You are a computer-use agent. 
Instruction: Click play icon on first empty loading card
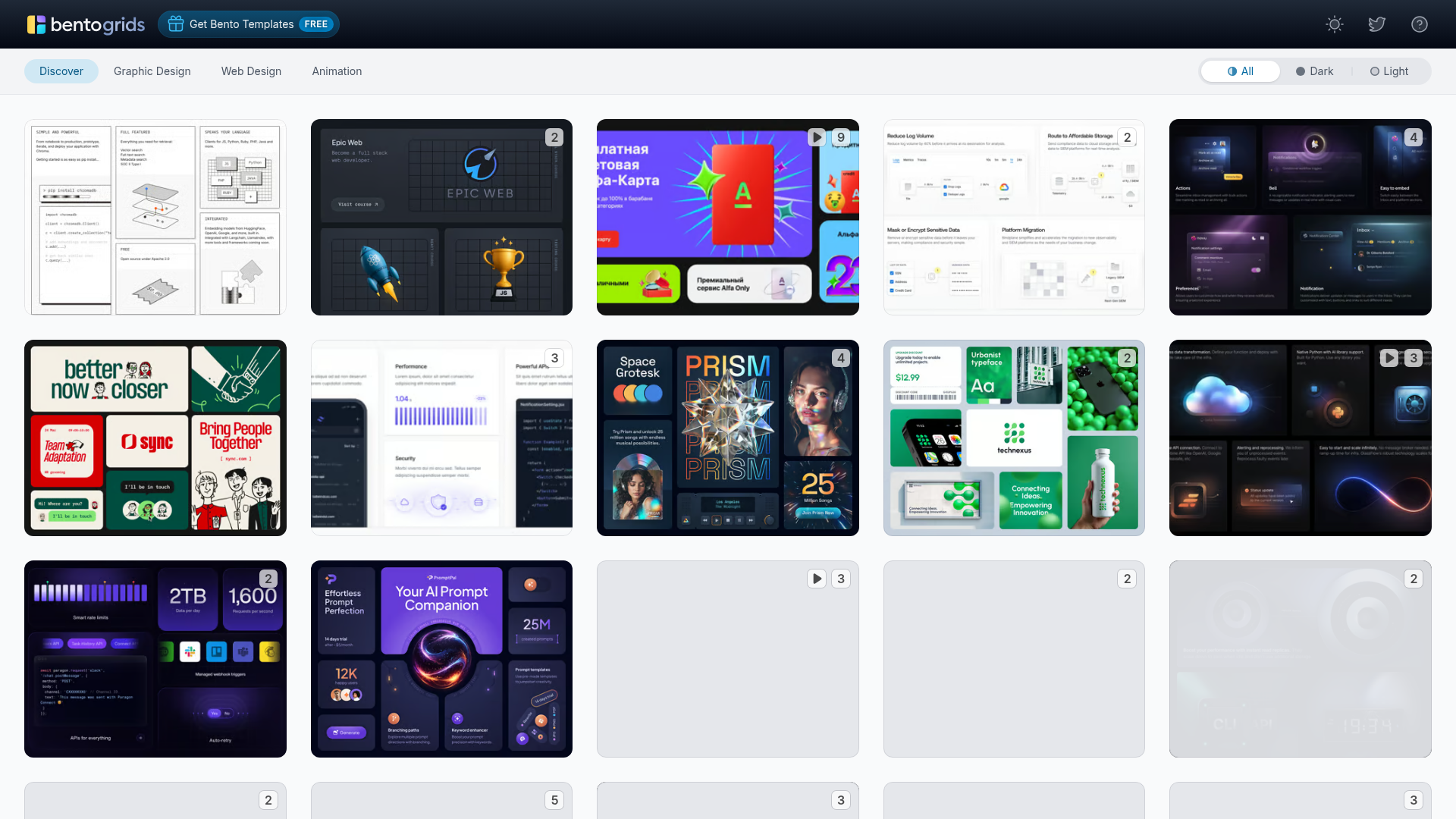816,579
